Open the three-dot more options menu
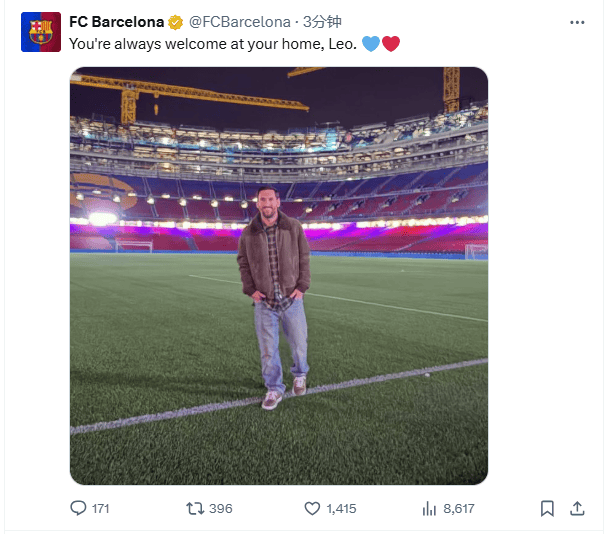This screenshot has width=604, height=534. 577,22
